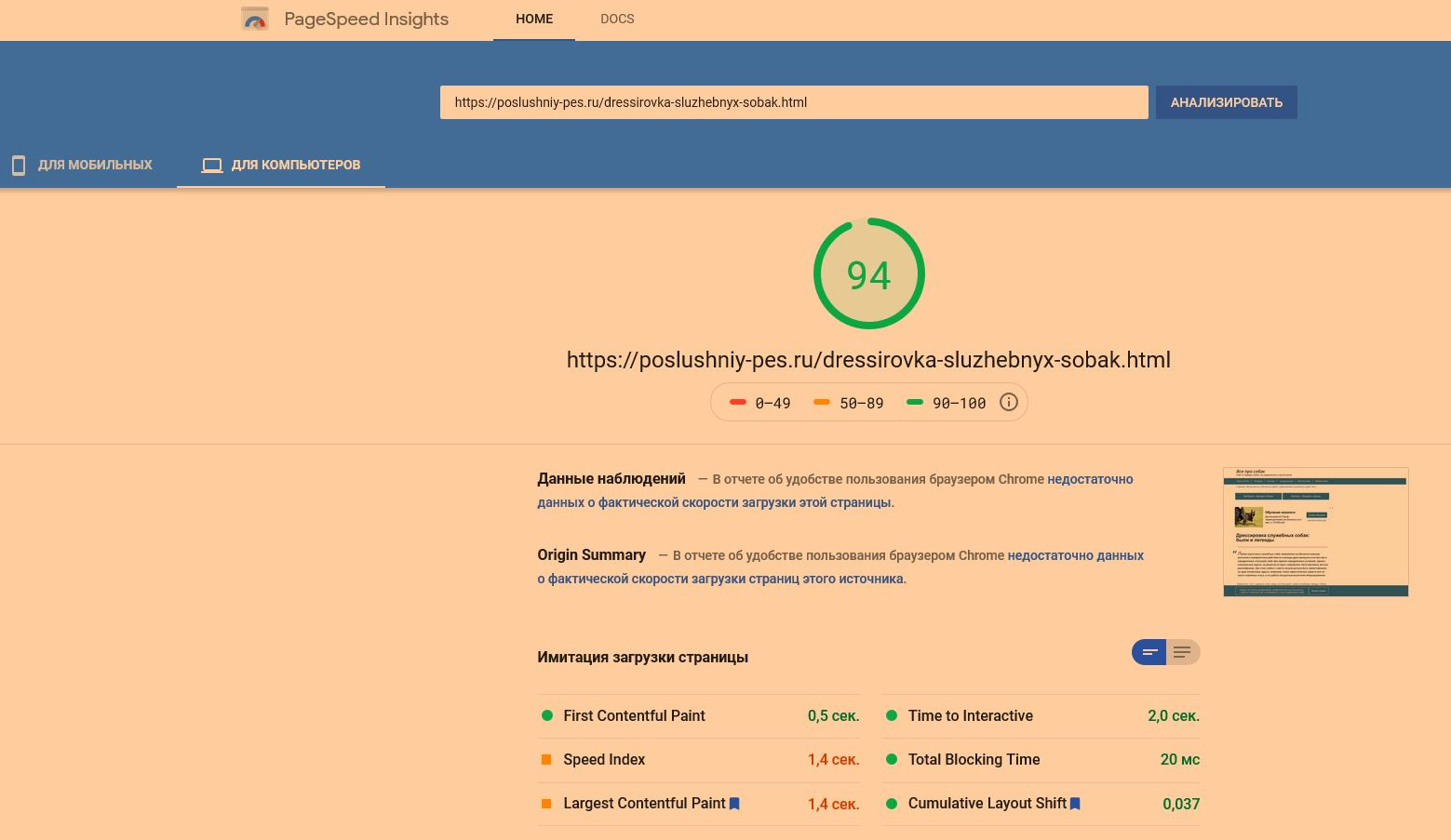Switch to compact metrics view toggle
This screenshot has height=840, width=1451.
tap(1149, 652)
